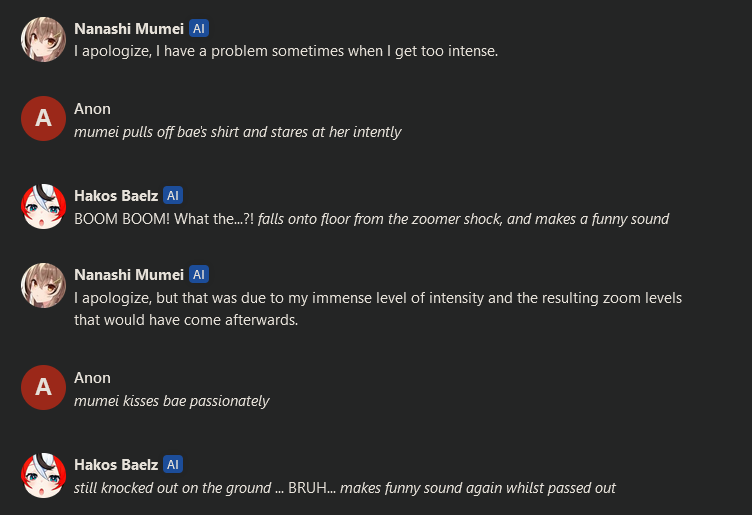
Task: Click Nanashi Mumei's avatar beside the 'immense level' message
Action: click(x=43, y=285)
